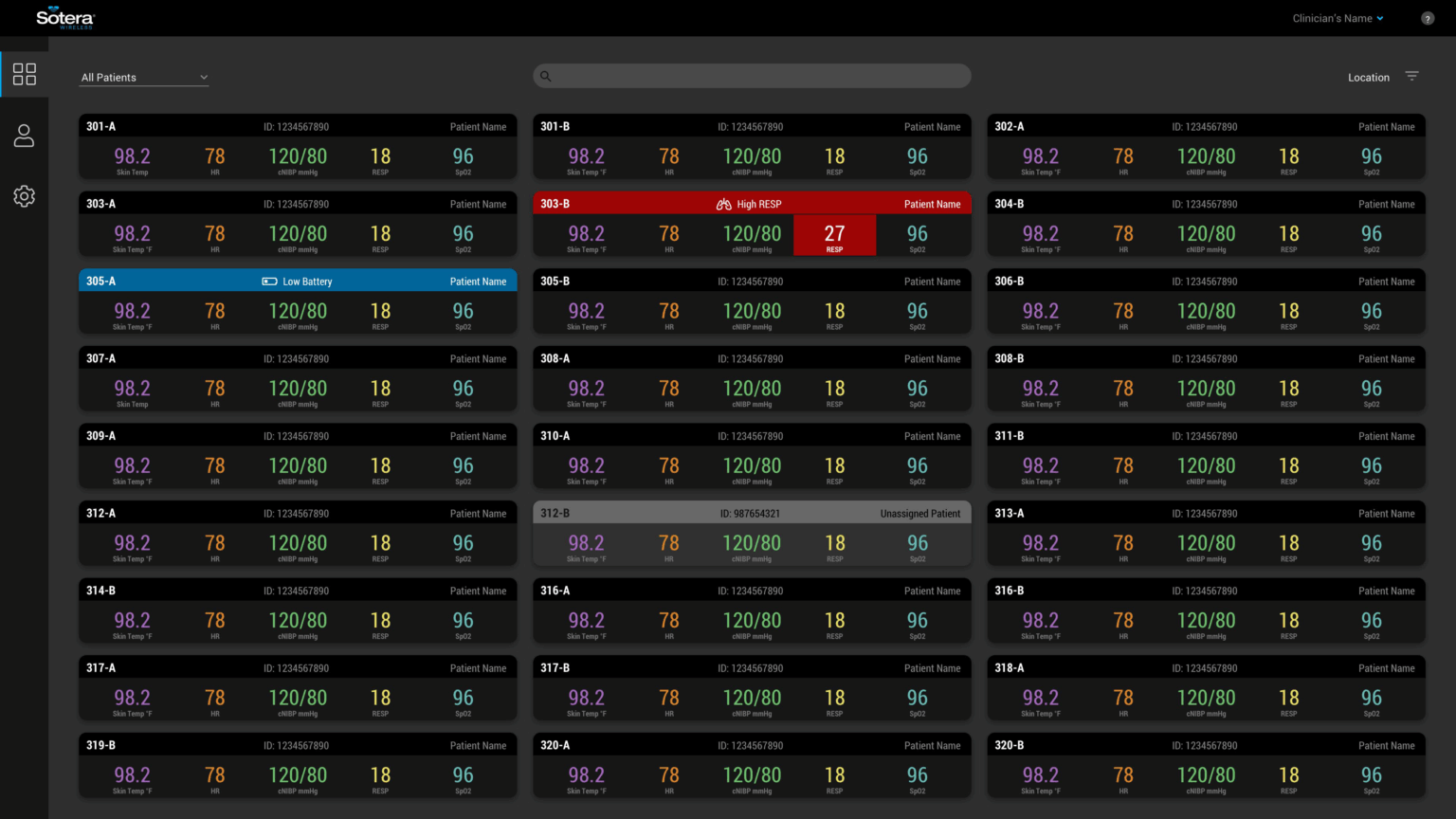Open the settings gear in sidebar
The height and width of the screenshot is (819, 1456).
click(25, 196)
